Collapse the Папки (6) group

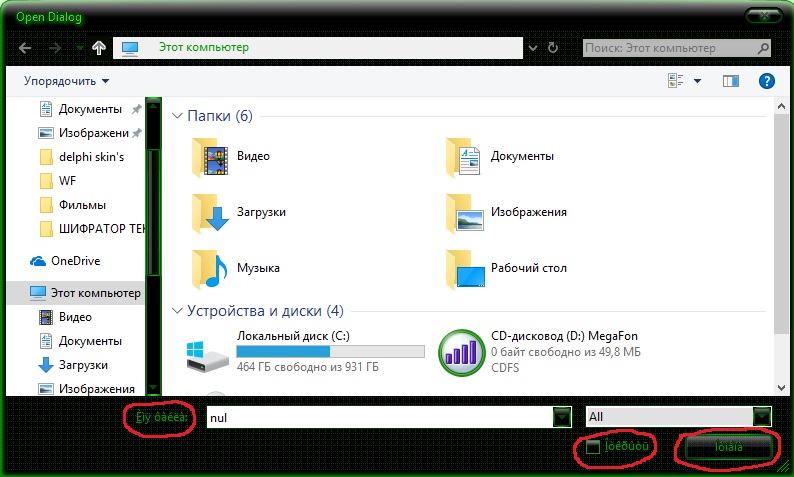pos(178,117)
